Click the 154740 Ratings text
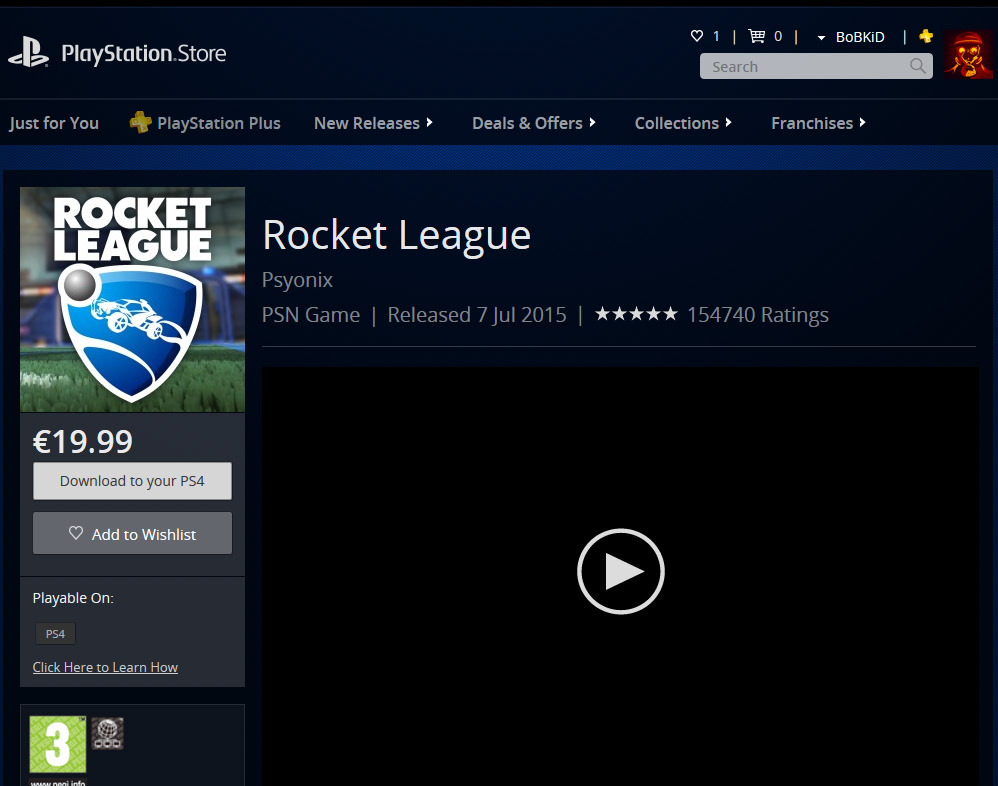This screenshot has height=786, width=998. click(758, 314)
